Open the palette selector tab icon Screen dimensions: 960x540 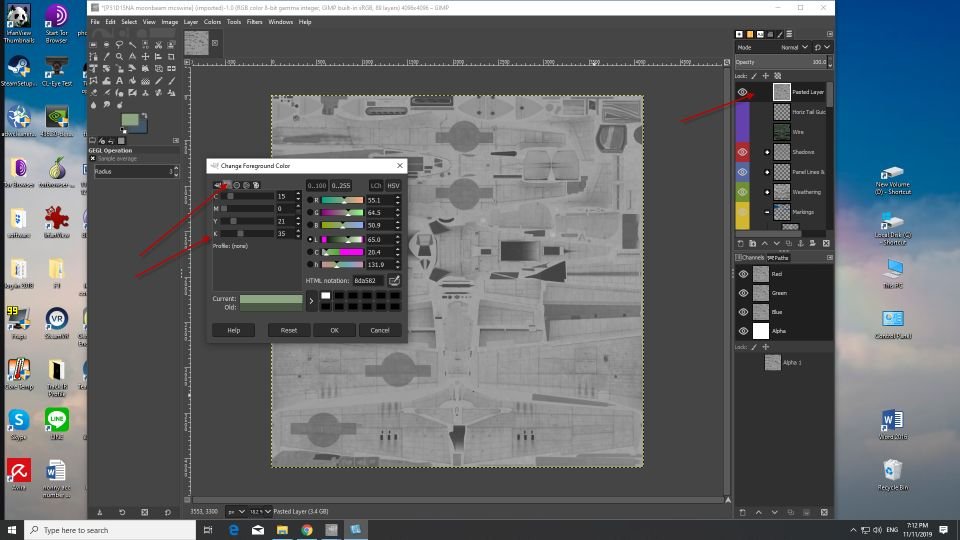pyautogui.click(x=256, y=185)
